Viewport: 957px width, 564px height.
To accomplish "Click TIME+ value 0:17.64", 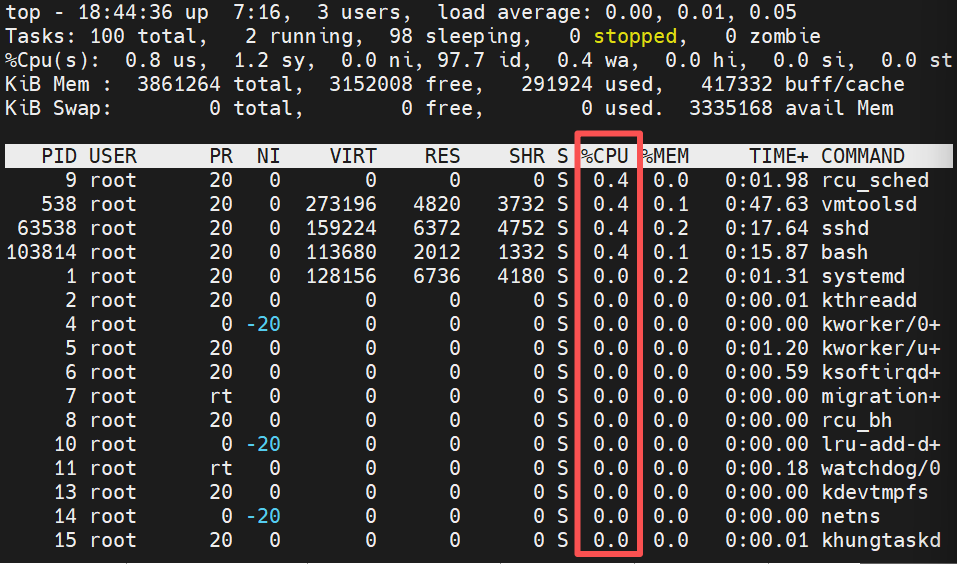I will [767, 228].
